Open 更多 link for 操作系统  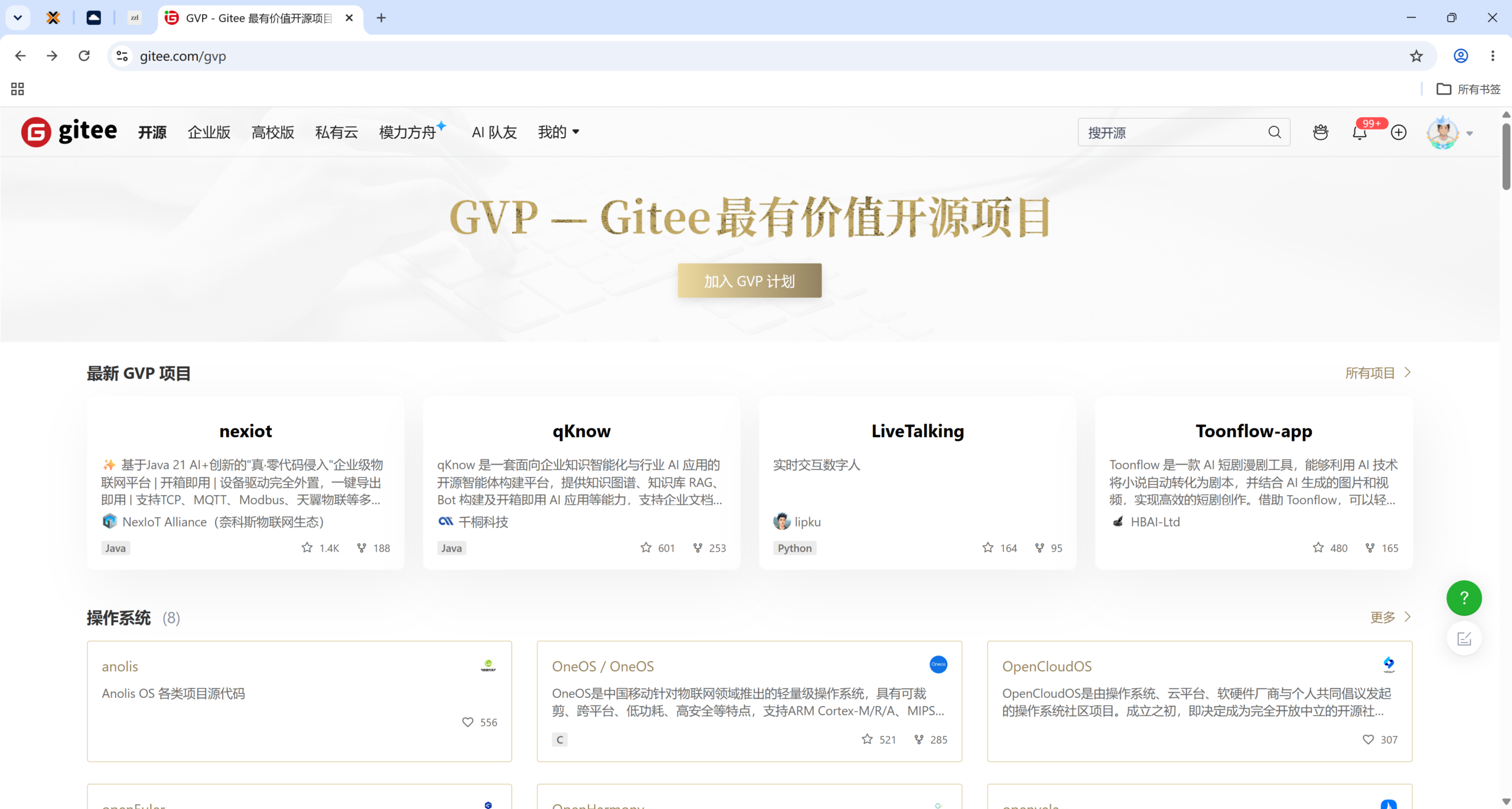1391,617
